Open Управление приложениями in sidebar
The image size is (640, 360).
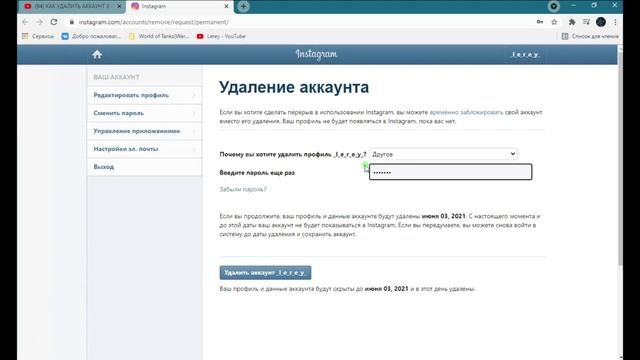pyautogui.click(x=144, y=131)
